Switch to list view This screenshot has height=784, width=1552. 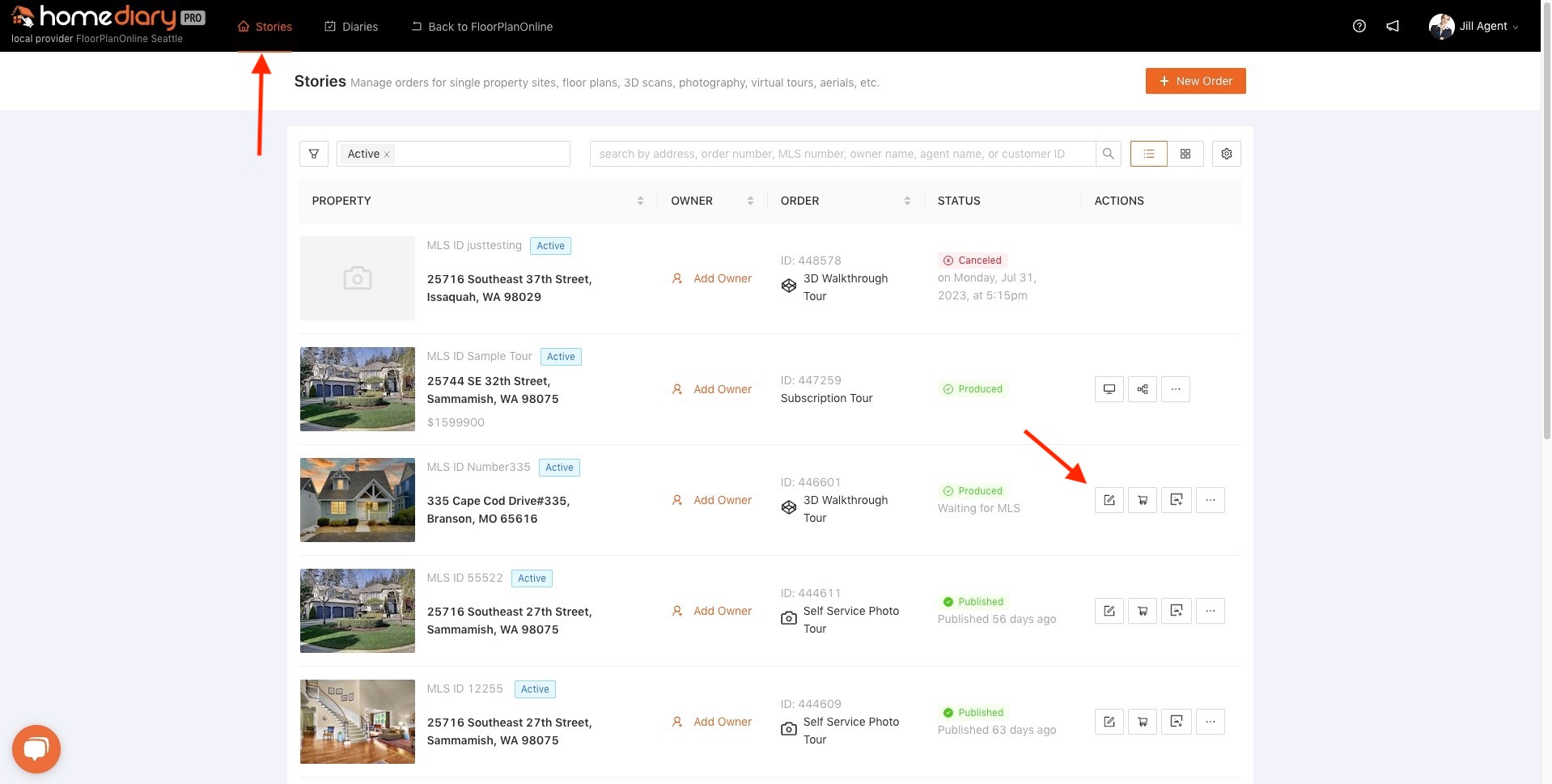coord(1148,154)
